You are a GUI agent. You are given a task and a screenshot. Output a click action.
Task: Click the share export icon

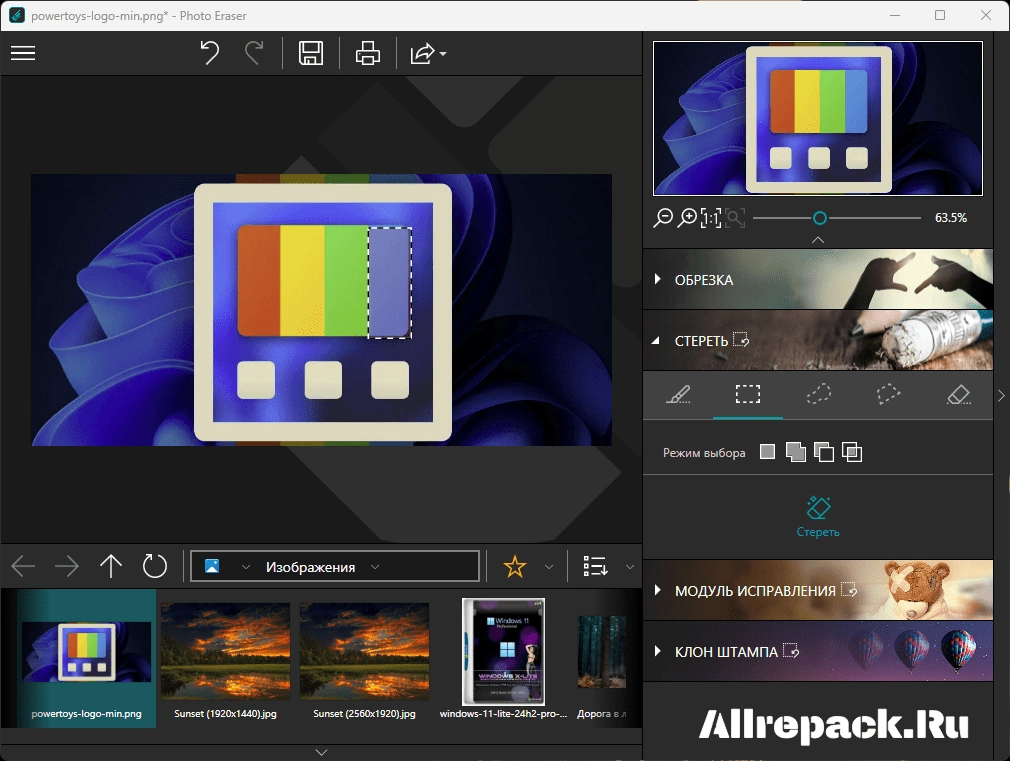click(423, 53)
